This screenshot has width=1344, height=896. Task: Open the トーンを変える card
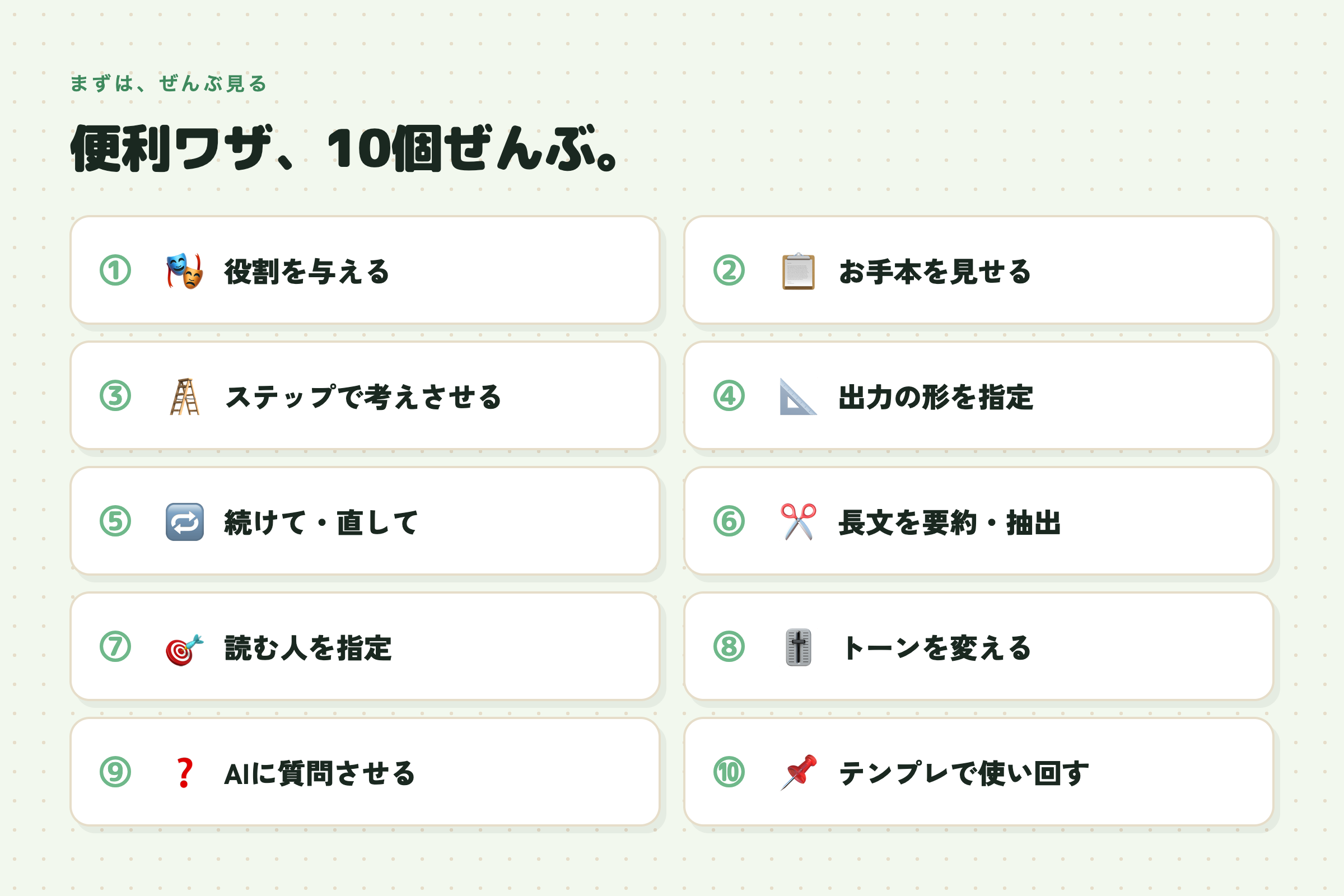click(x=978, y=646)
